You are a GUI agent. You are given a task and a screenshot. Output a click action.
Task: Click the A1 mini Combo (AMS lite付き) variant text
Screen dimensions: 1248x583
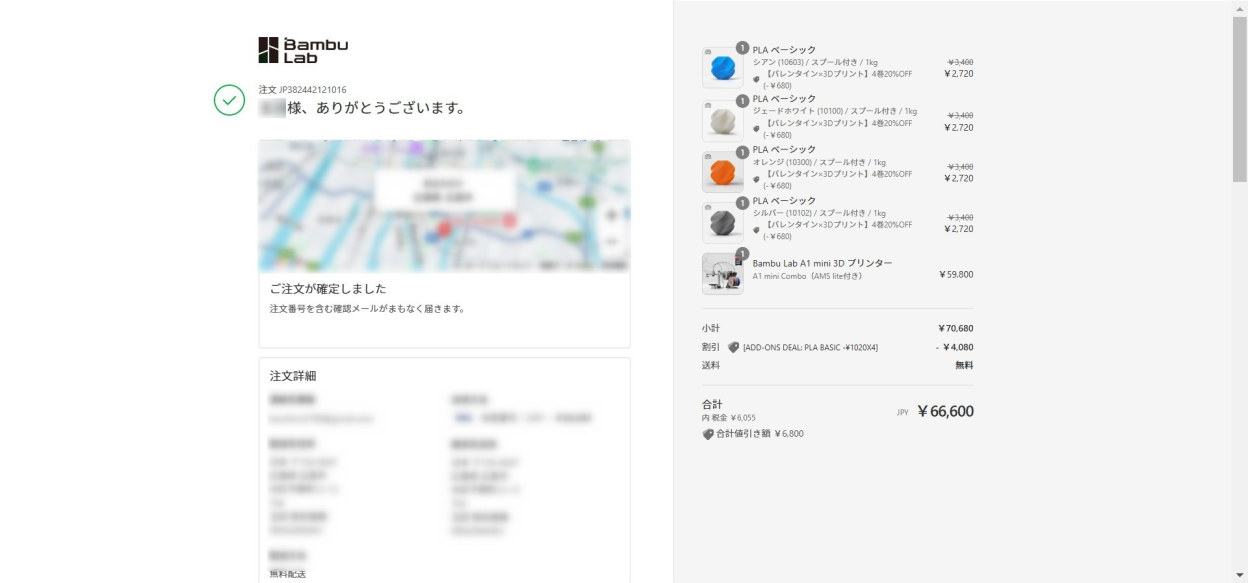coord(807,276)
